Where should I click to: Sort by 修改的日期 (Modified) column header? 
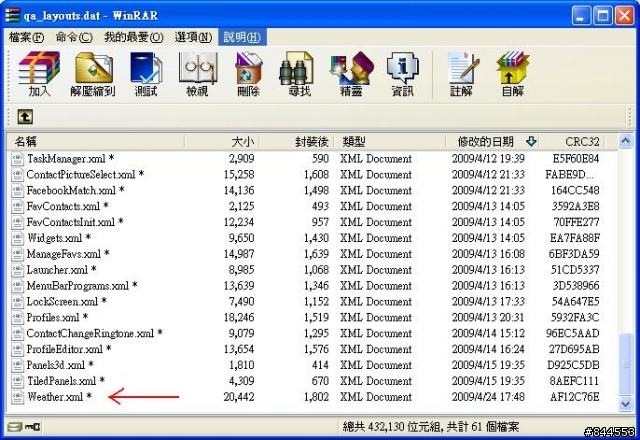pyautogui.click(x=491, y=142)
